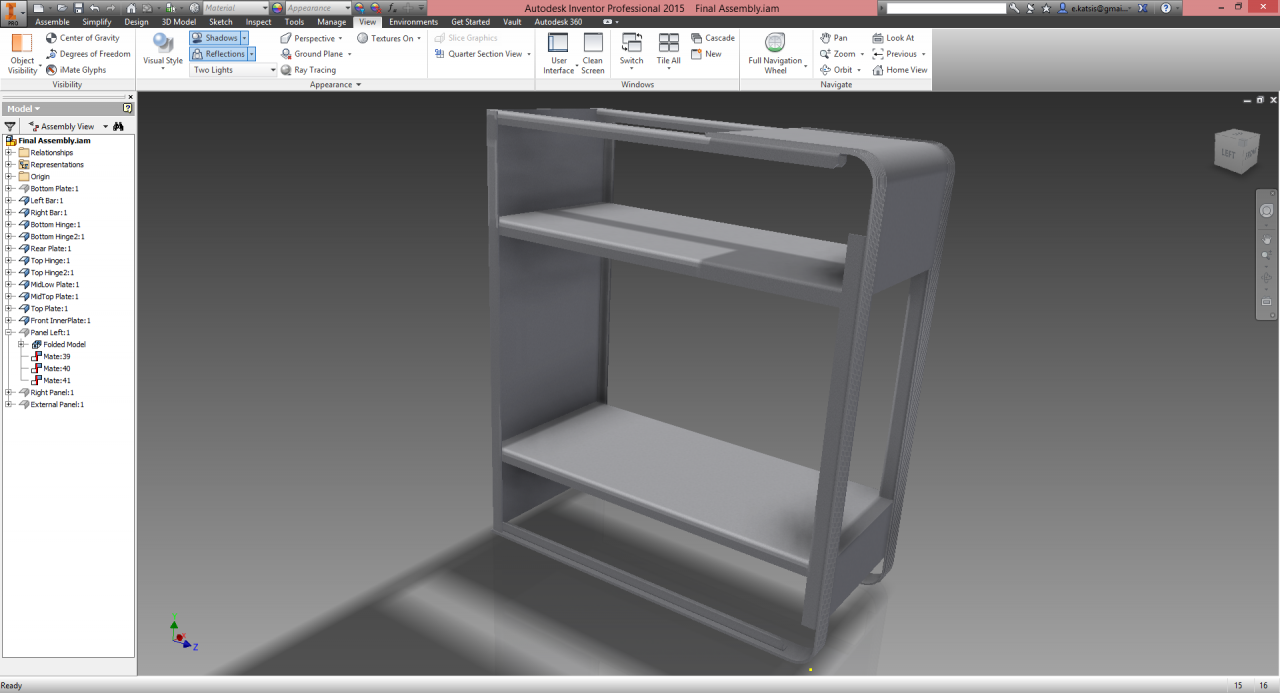The image size is (1280, 693).
Task: Open the Inspect ribbon tab
Action: coord(258,21)
